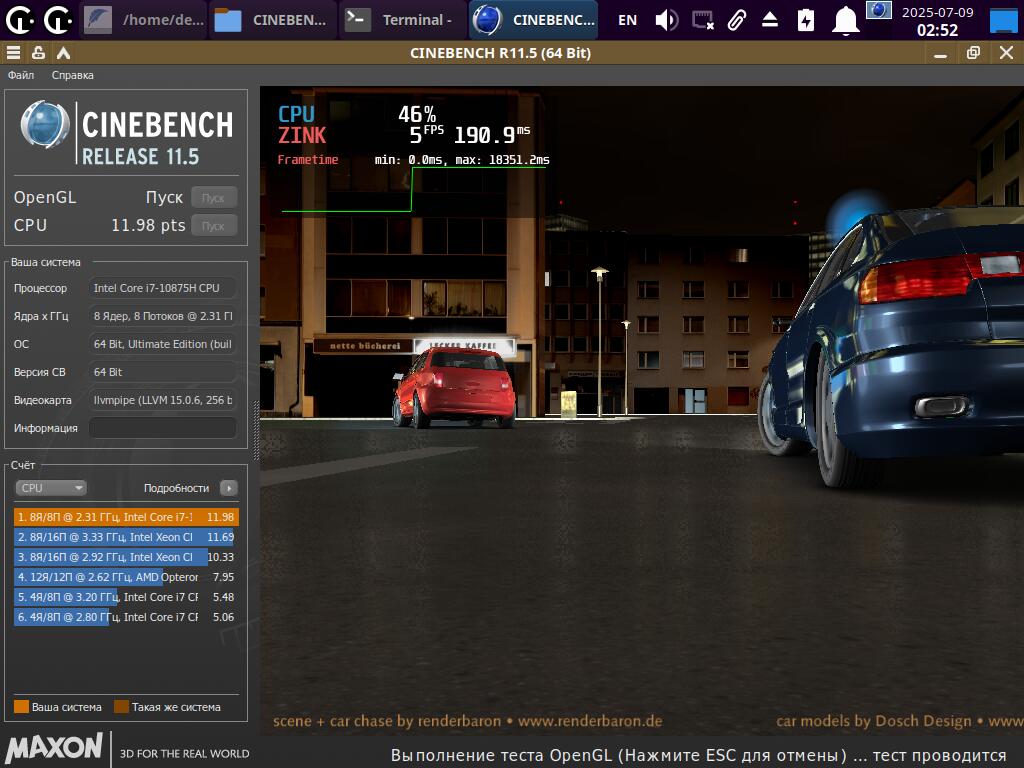This screenshot has height=768, width=1024.
Task: Click the Cinebench globe logo
Action: pos(44,124)
